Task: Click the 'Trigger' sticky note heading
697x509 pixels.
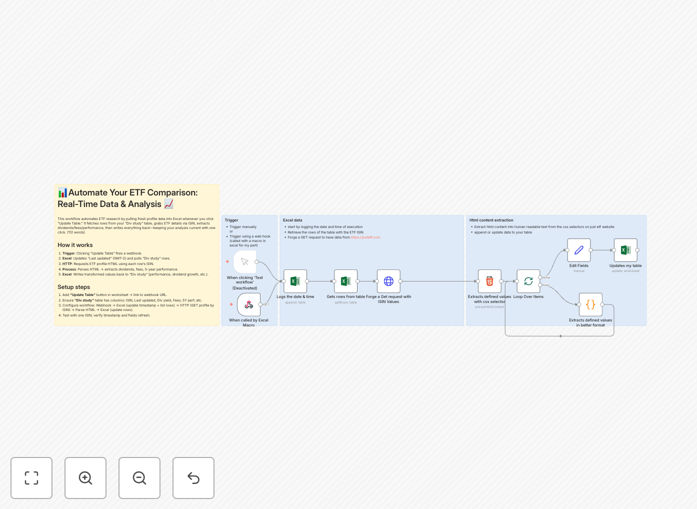Action: pos(232,220)
